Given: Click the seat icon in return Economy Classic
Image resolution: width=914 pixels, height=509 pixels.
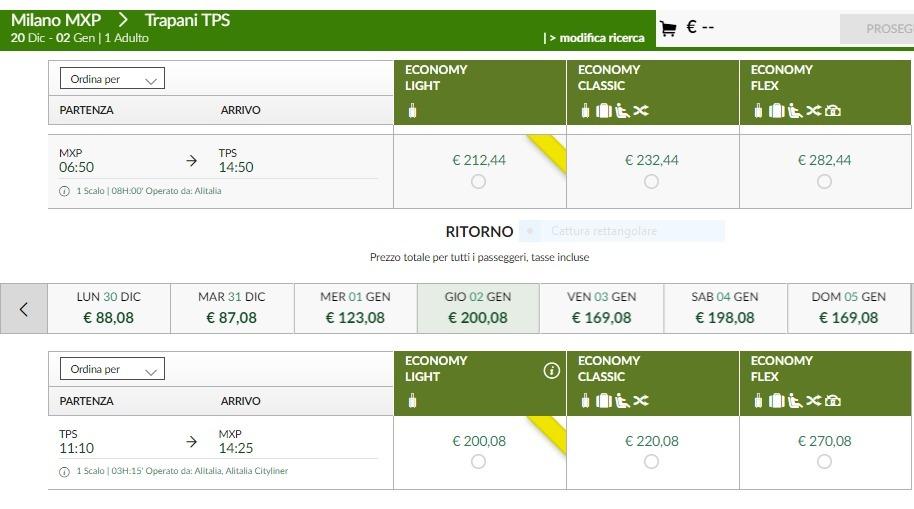Looking at the screenshot, I should tap(622, 401).
